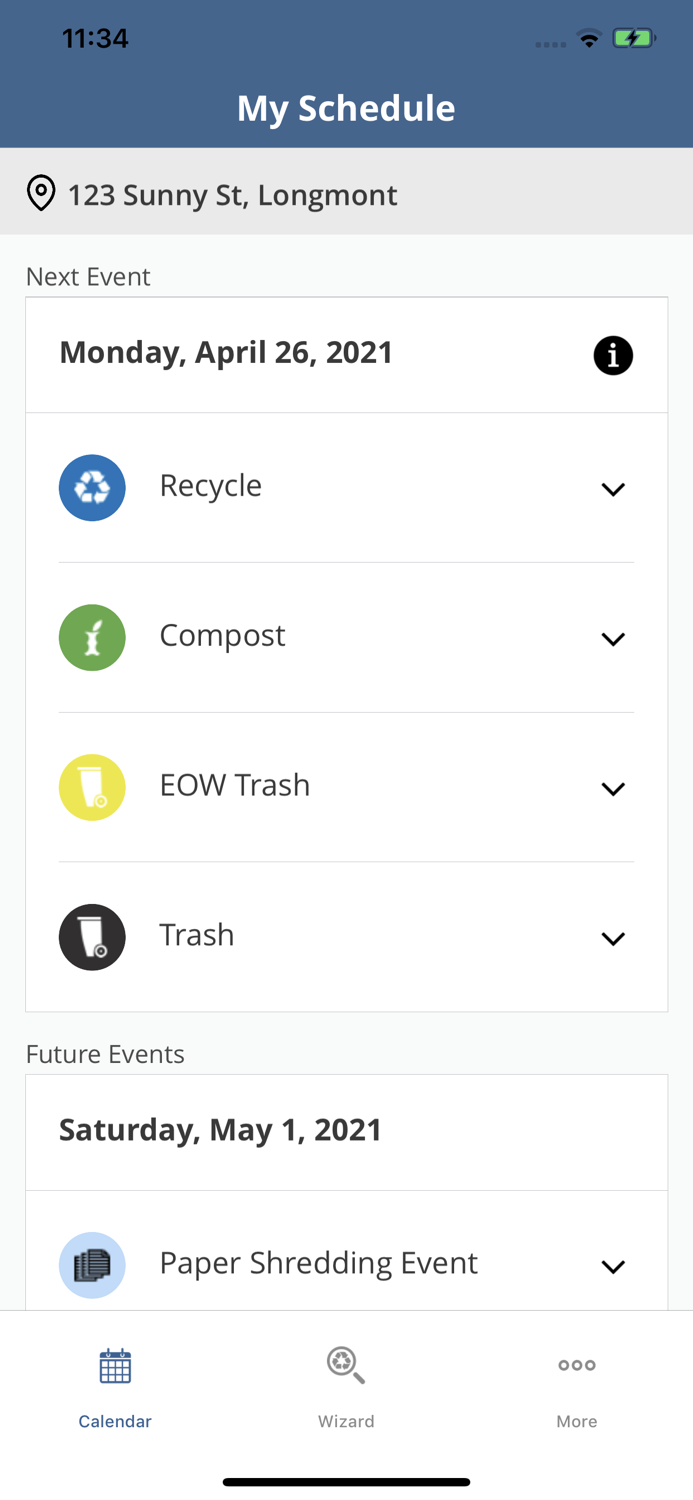
Task: Open the info icon for Monday's event
Action: click(x=614, y=355)
